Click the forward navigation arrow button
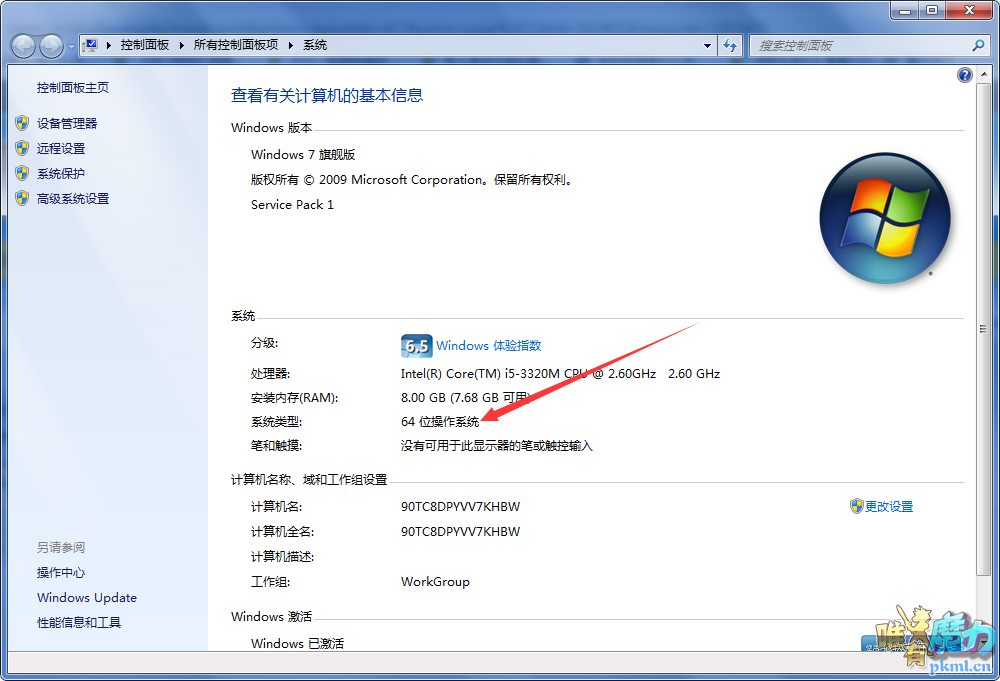1000x681 pixels. [51, 46]
